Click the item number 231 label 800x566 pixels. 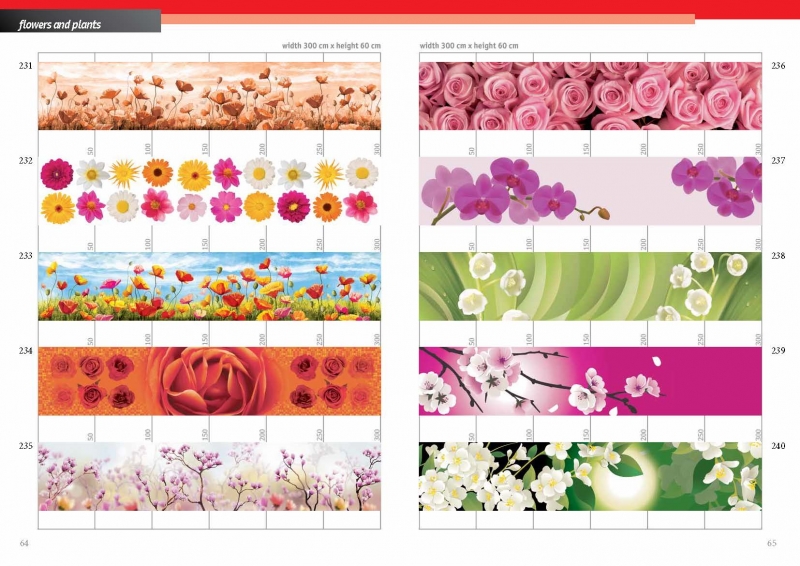point(25,66)
